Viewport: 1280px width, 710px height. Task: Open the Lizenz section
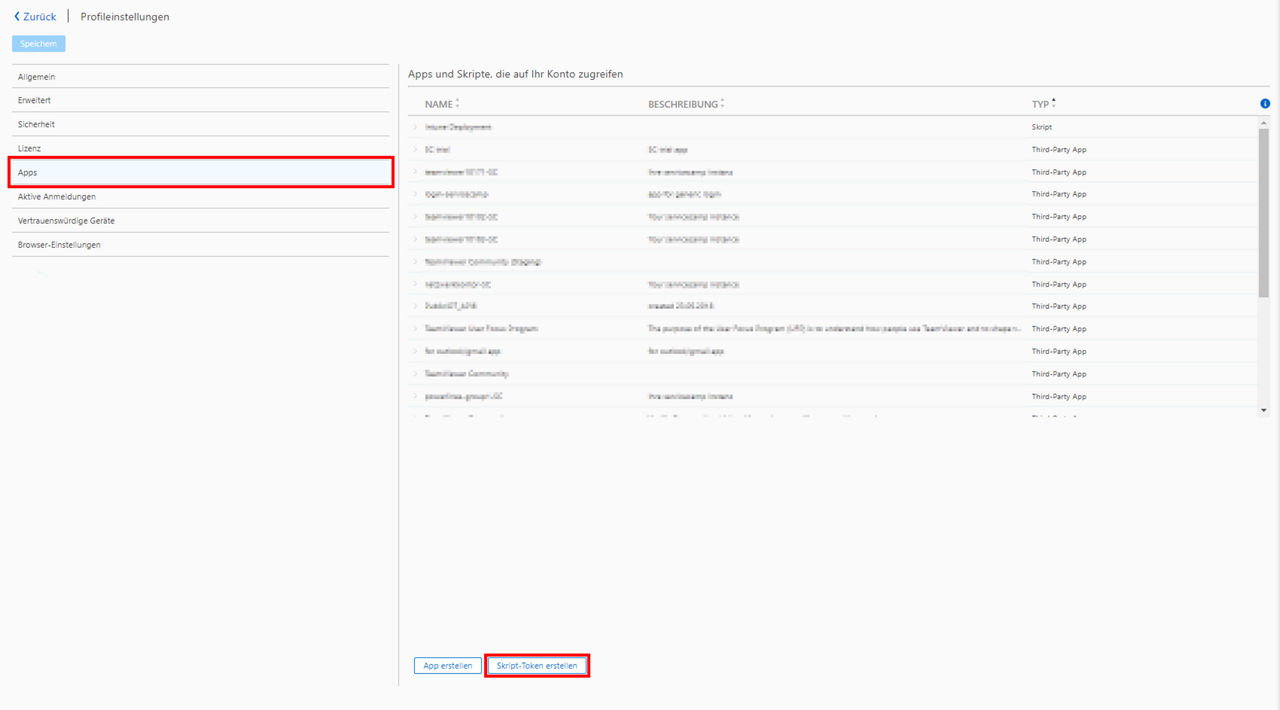click(200, 148)
